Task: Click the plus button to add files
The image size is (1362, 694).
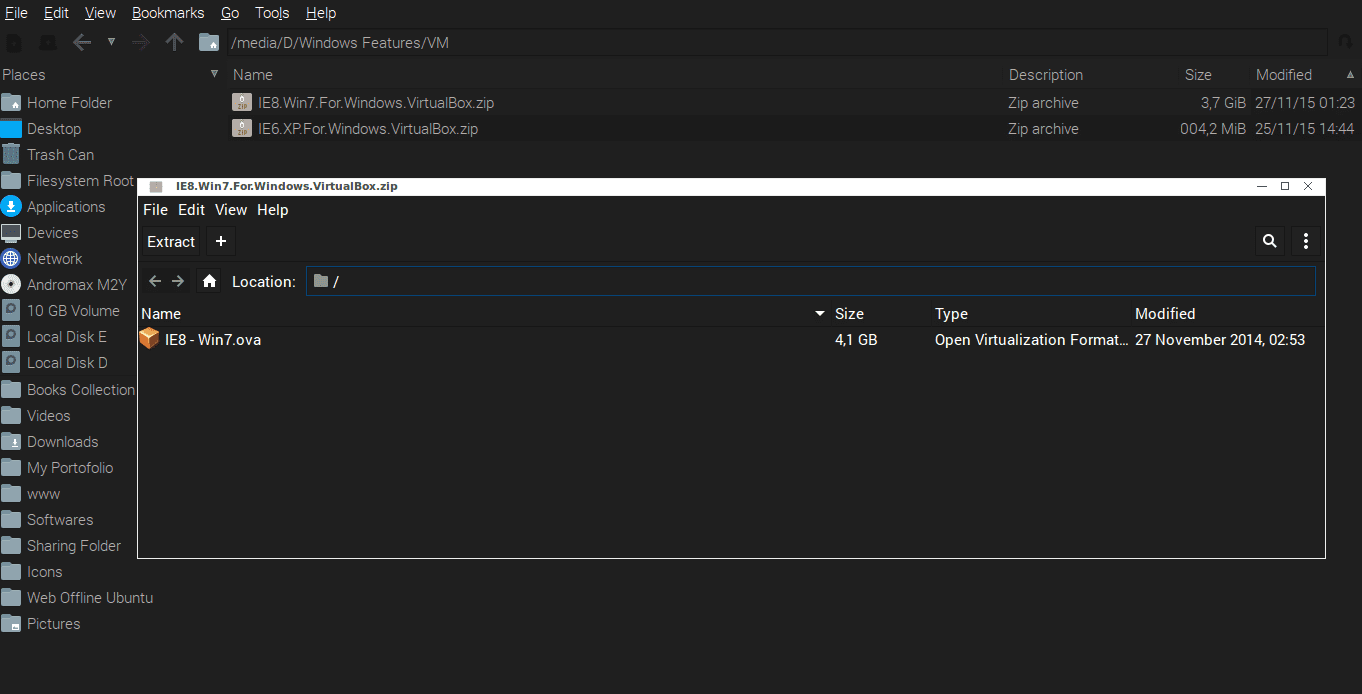Action: pos(221,241)
